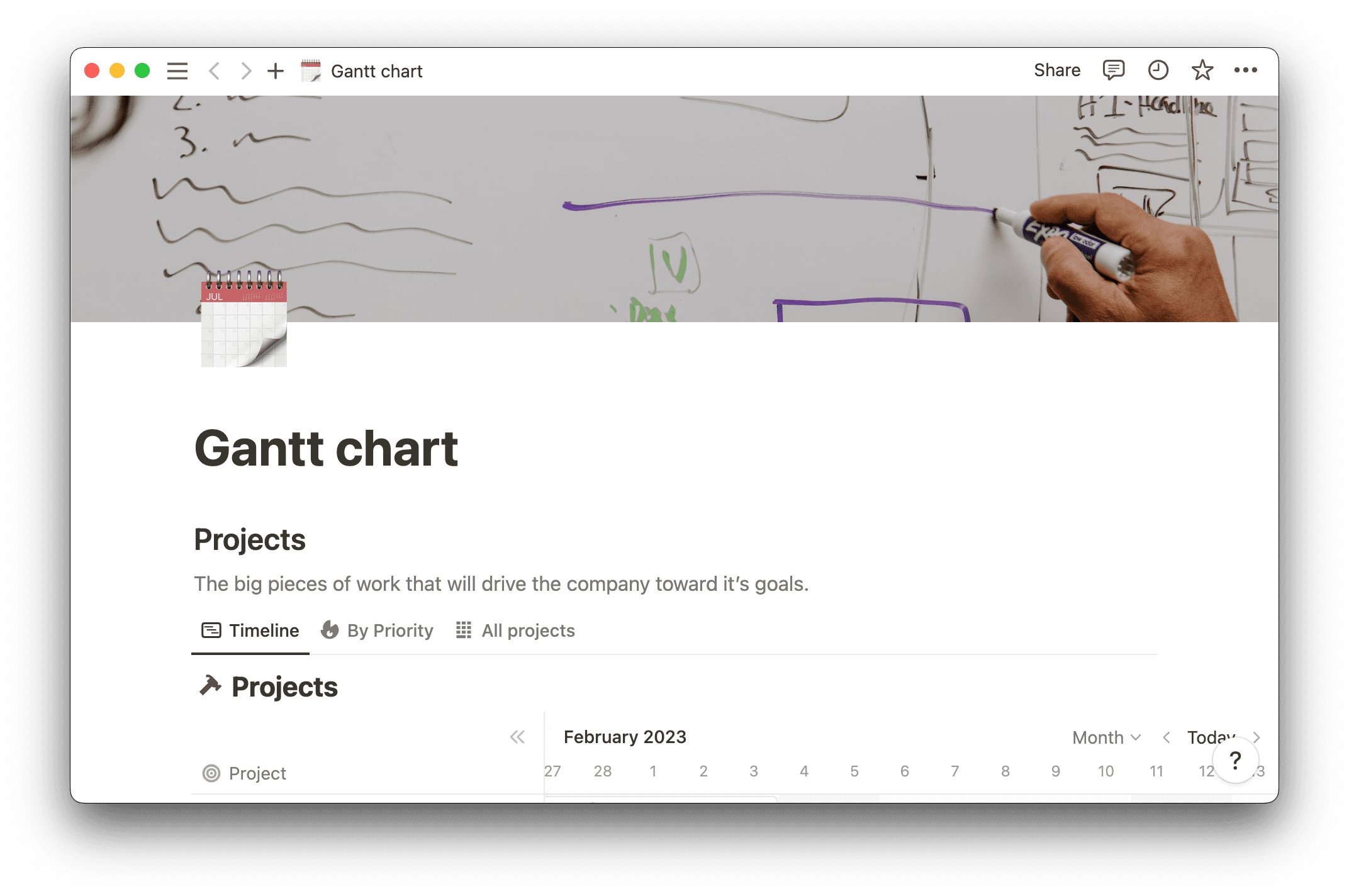
Task: Star the Gantt chart page as favorite
Action: click(1202, 70)
